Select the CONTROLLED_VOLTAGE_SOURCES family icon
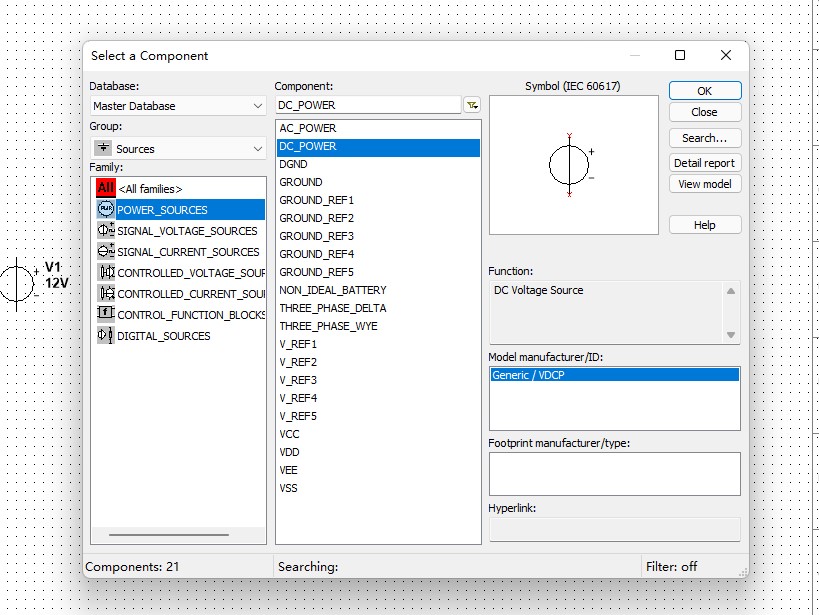819x615 pixels. point(106,272)
